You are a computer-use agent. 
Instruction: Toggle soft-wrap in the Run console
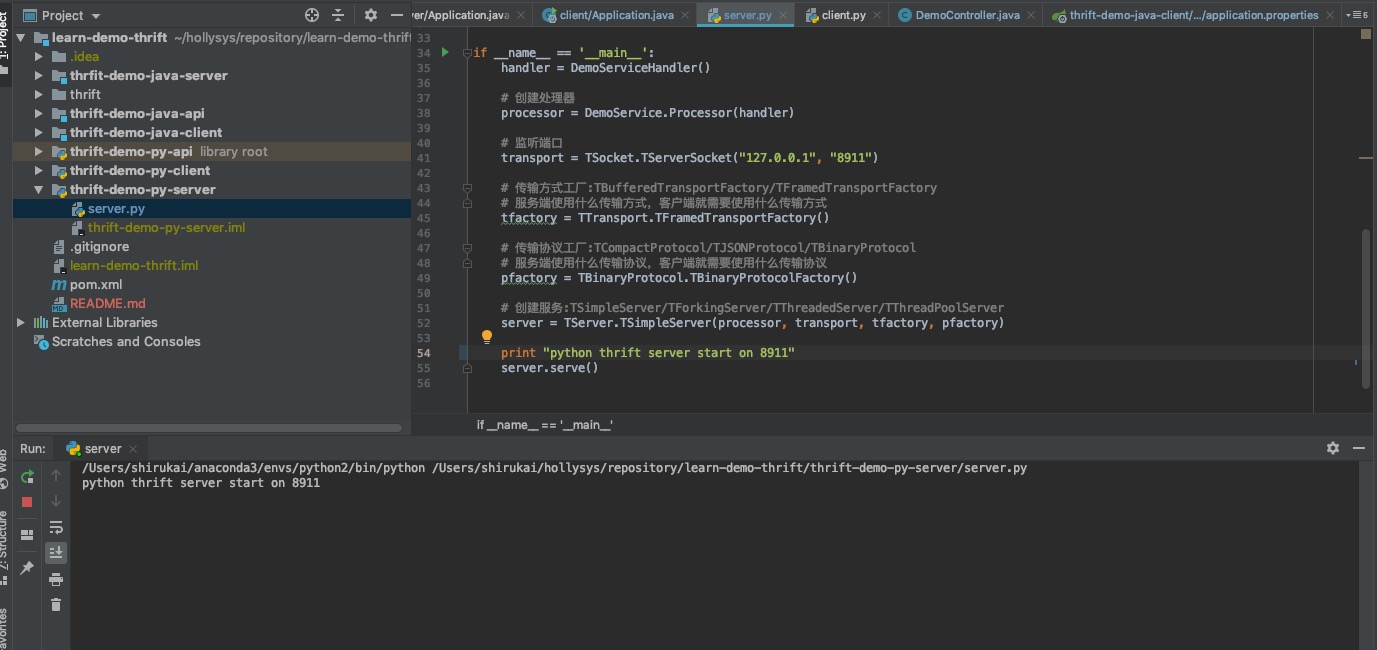coord(56,527)
